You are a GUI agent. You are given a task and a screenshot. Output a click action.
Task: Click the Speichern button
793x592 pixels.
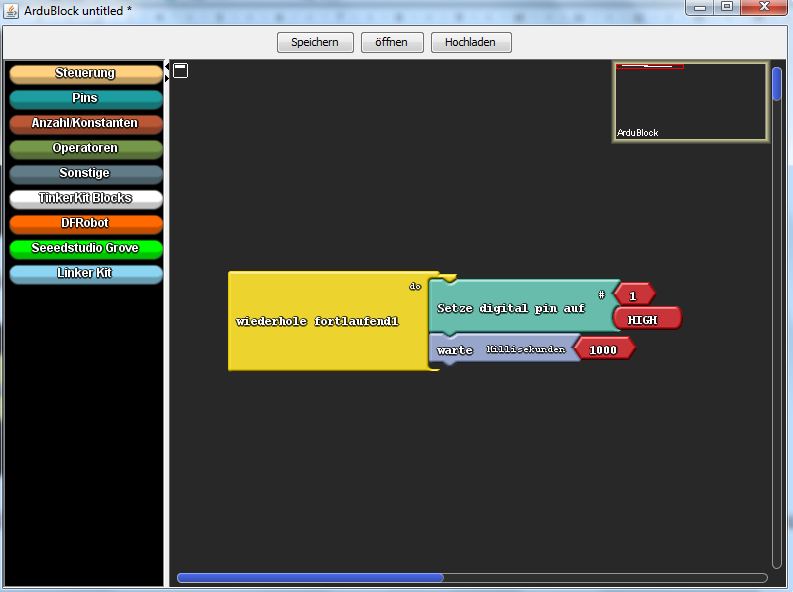[315, 42]
